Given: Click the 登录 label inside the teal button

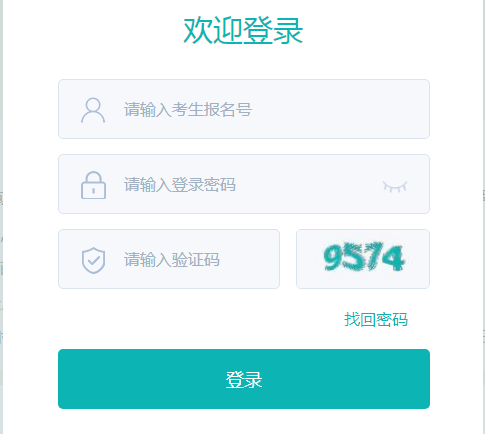Looking at the screenshot, I should pos(244,379).
